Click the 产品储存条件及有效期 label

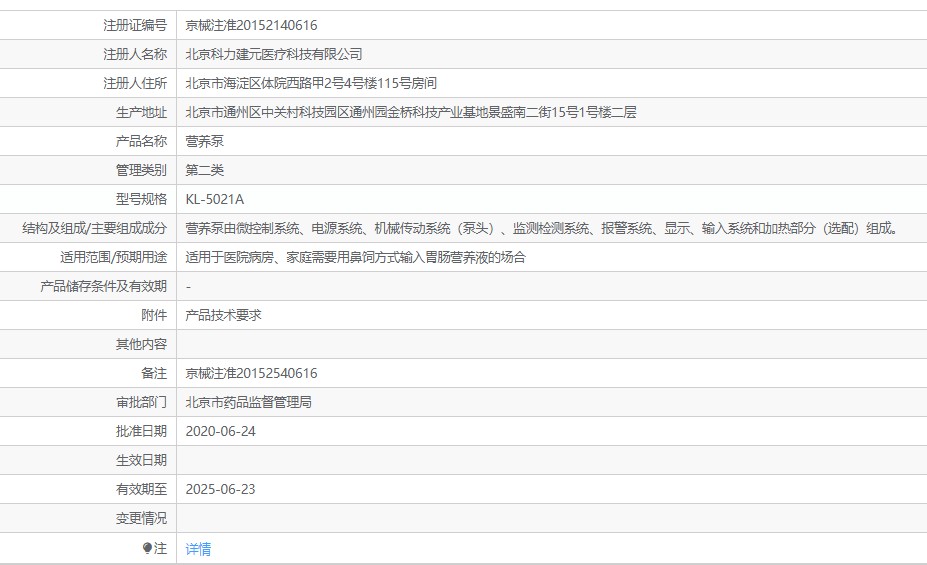[x=103, y=286]
